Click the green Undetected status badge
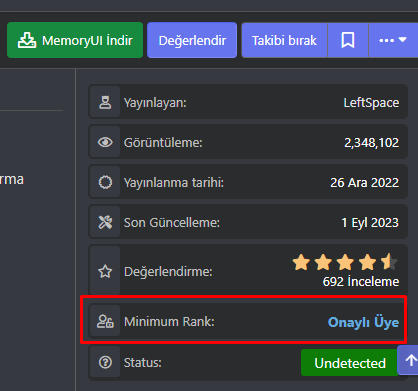Viewport: 418px width, 391px height. [x=350, y=363]
